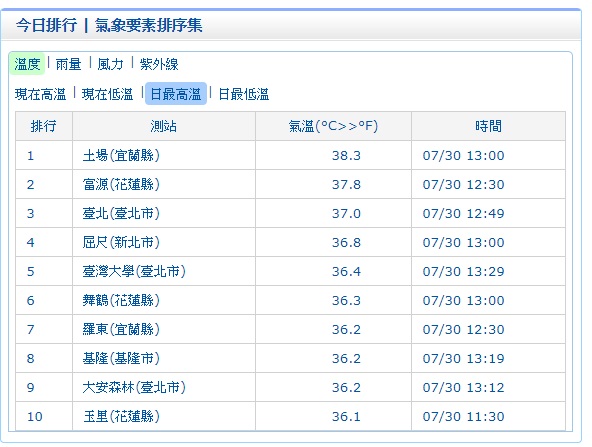Click the time 07/30 13:29
The height and width of the screenshot is (447, 592).
(463, 271)
